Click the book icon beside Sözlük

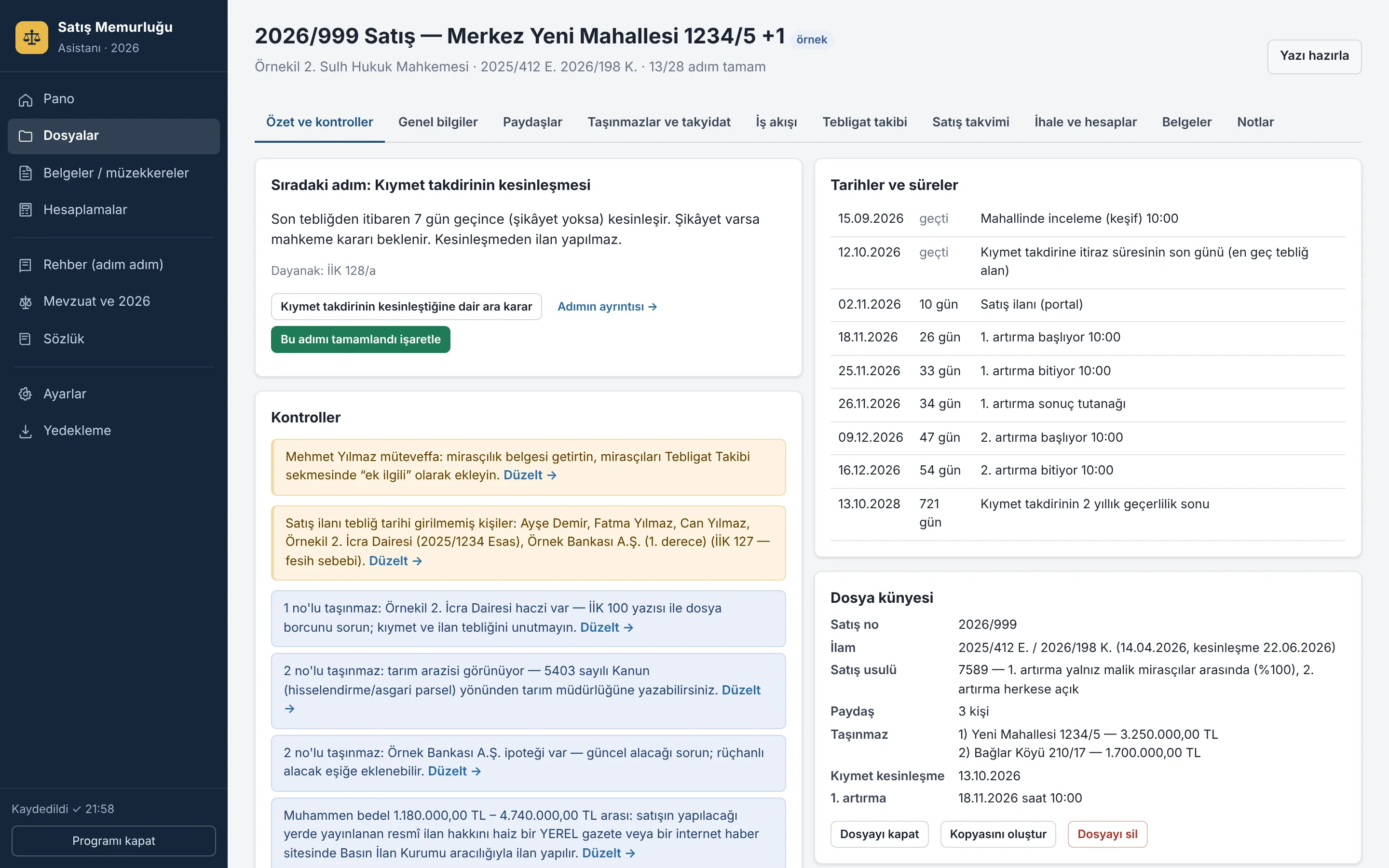coord(25,339)
